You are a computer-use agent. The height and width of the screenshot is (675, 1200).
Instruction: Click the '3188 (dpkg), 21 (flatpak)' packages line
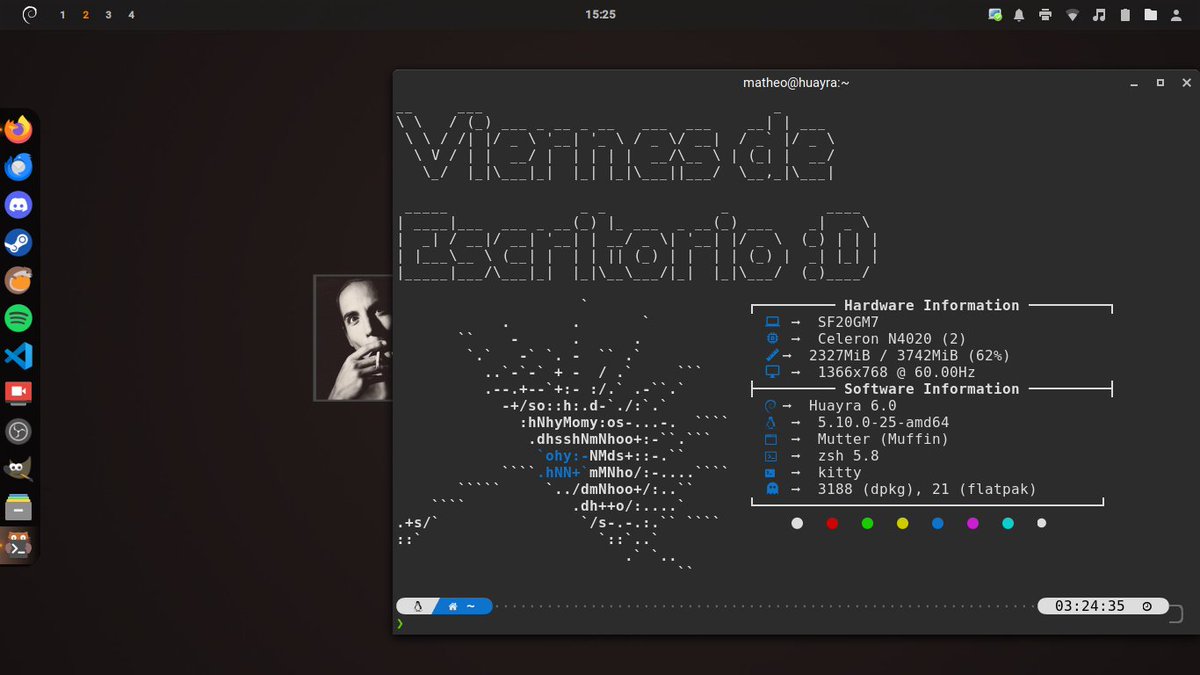[926, 490]
